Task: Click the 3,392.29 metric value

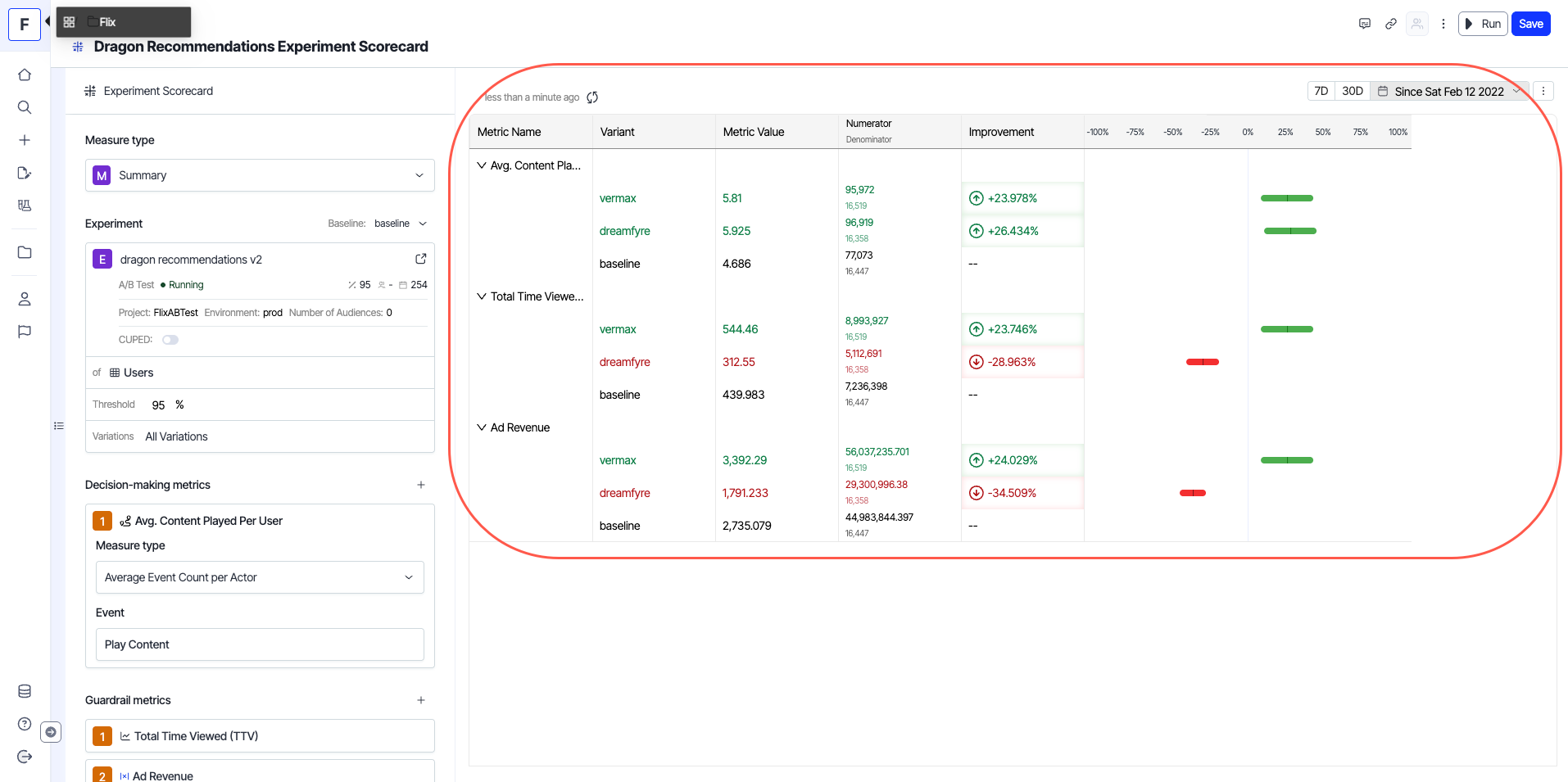Action: 745,460
